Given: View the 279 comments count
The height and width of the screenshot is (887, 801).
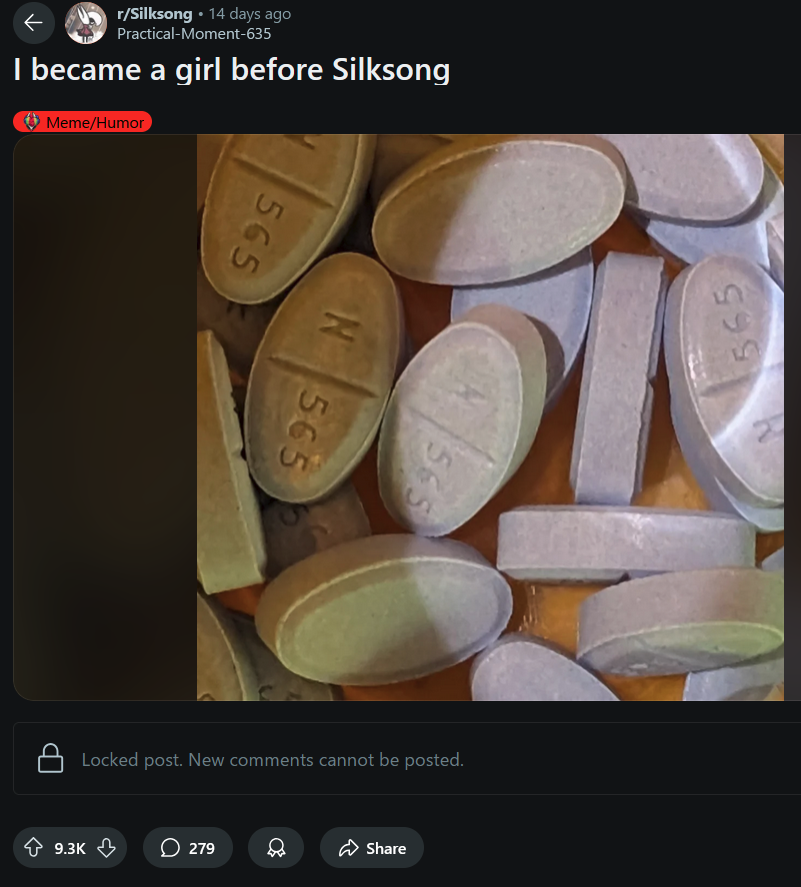Looking at the screenshot, I should click(201, 848).
